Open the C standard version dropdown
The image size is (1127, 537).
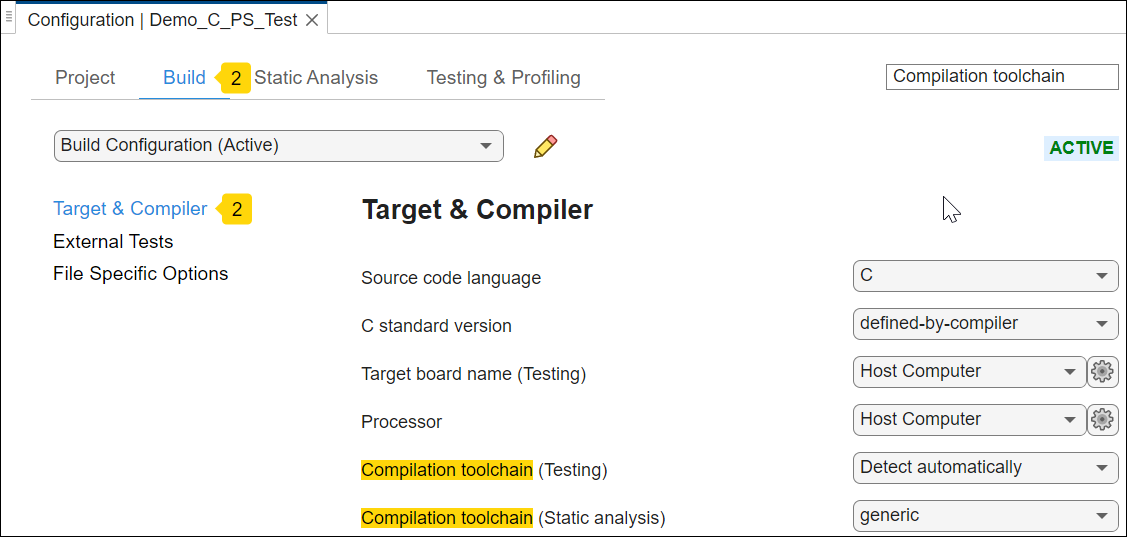[x=985, y=324]
